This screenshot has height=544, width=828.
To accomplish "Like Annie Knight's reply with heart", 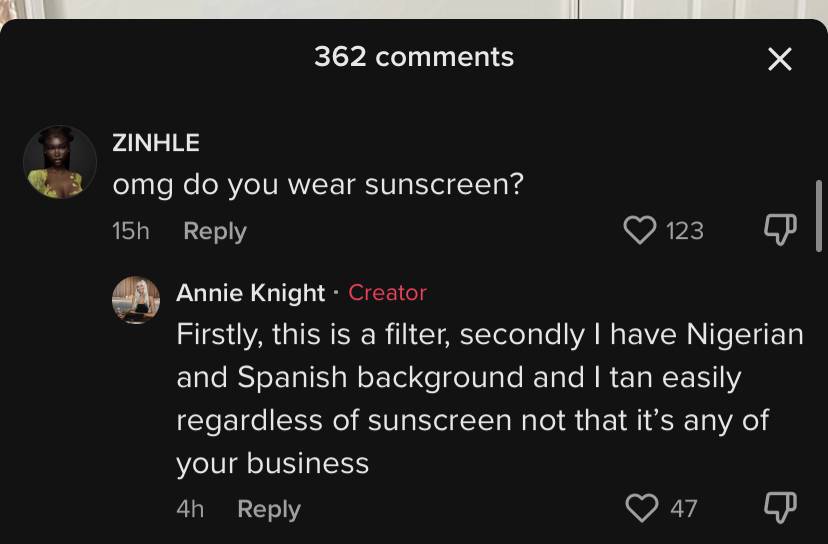I will tap(642, 508).
